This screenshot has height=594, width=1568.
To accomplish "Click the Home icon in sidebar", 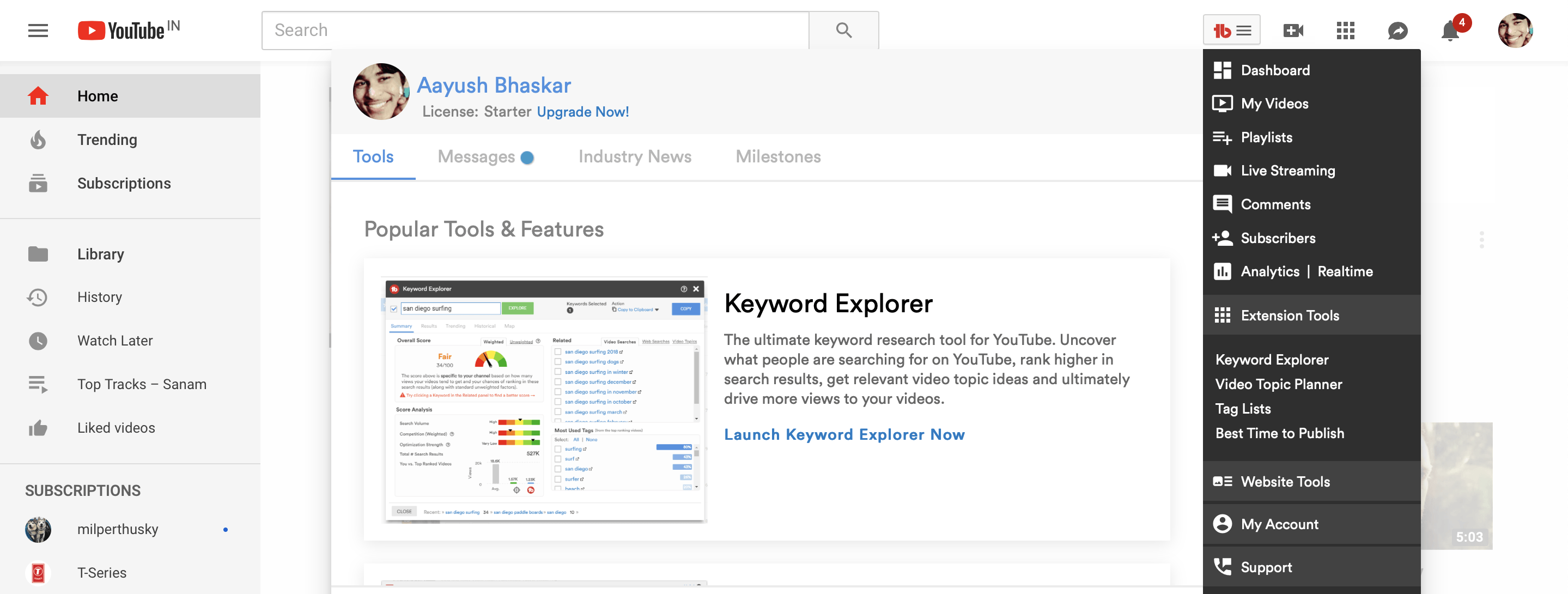I will 38,96.
